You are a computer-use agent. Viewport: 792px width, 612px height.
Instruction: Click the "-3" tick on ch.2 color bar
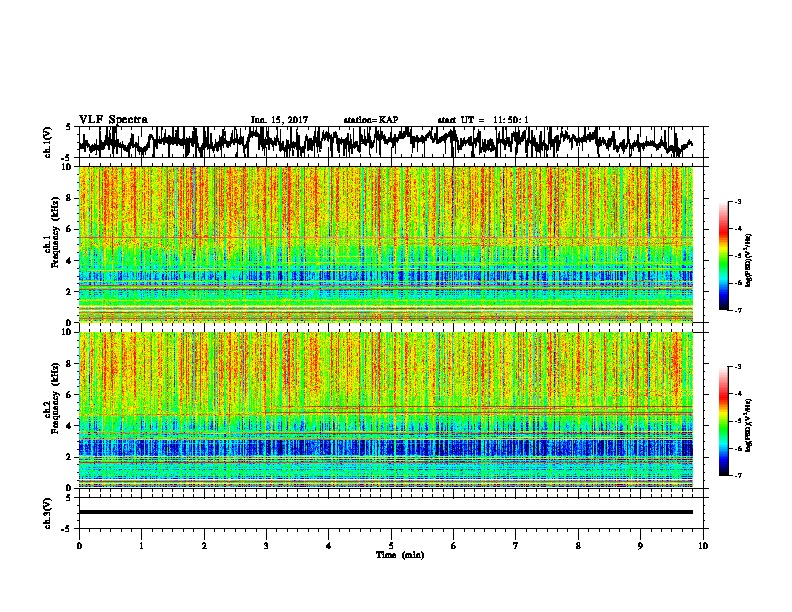(737, 367)
